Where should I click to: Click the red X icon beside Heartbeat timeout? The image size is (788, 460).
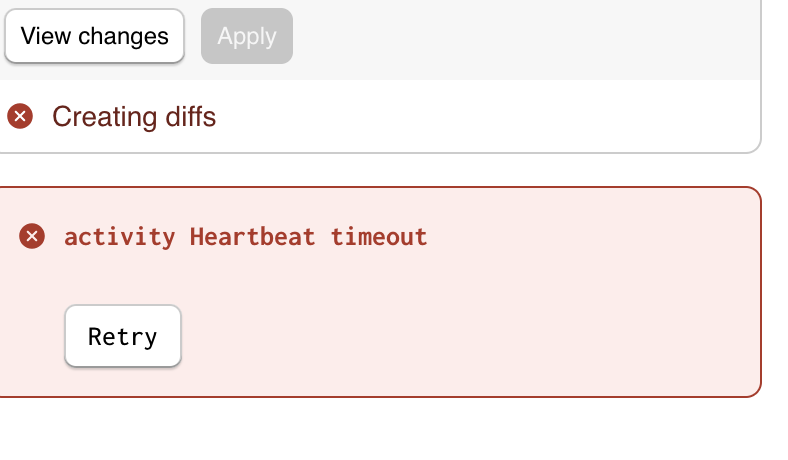coord(32,236)
